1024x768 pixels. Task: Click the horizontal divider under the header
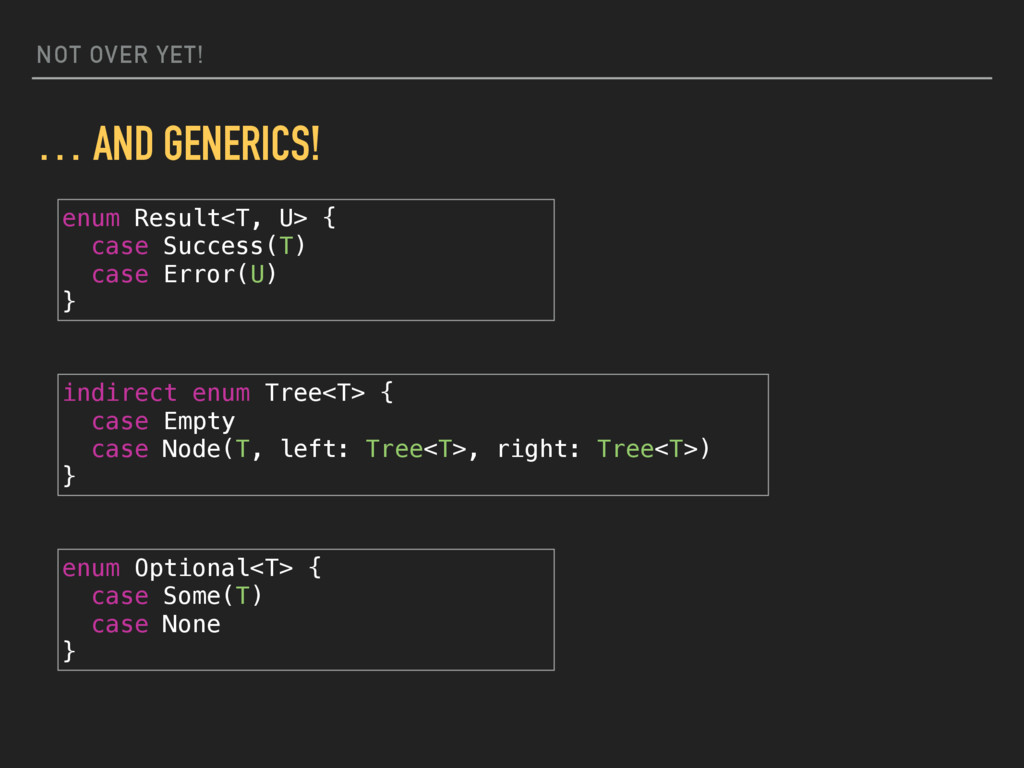[512, 77]
